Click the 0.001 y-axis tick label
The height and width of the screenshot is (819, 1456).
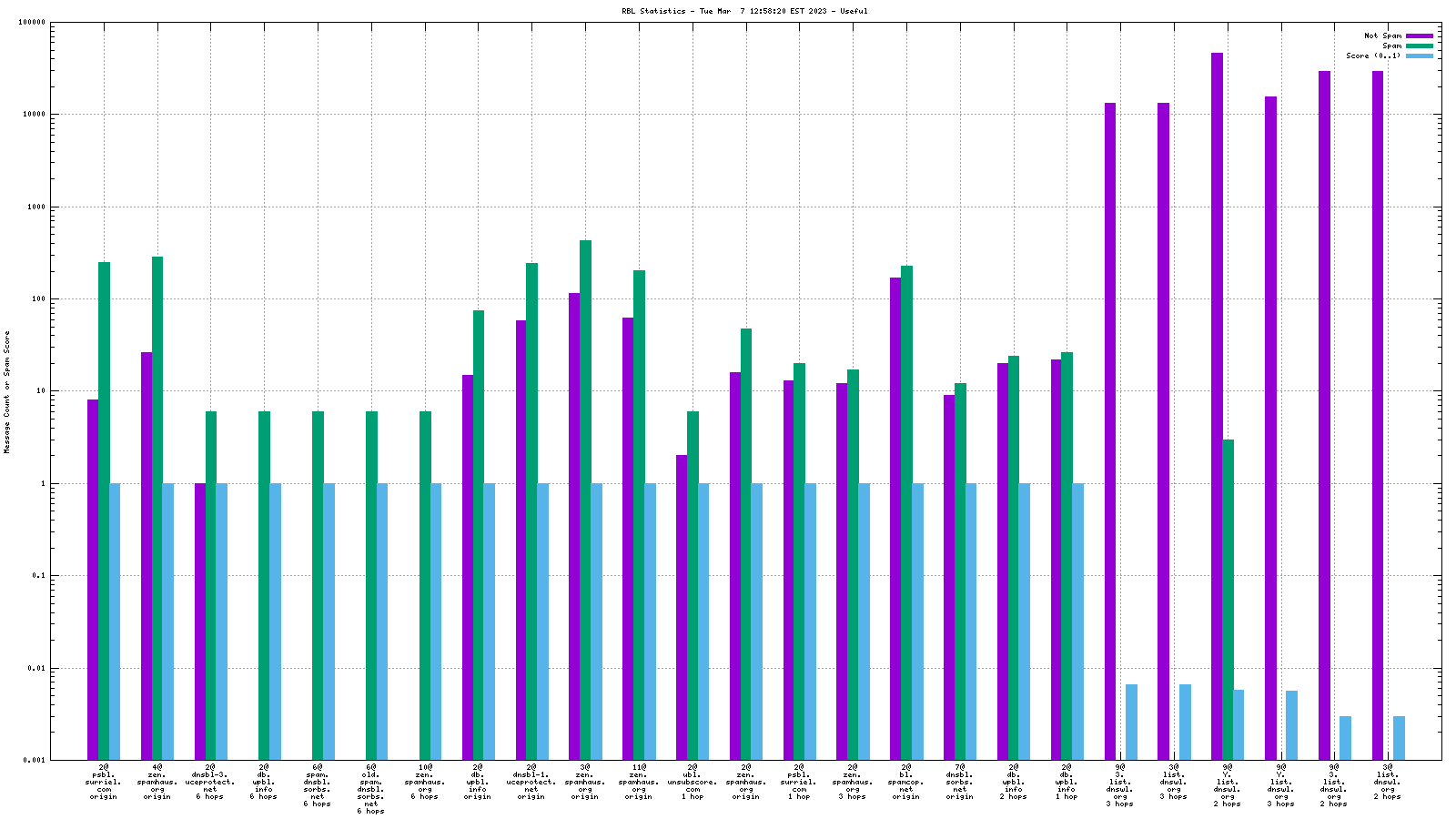35,760
